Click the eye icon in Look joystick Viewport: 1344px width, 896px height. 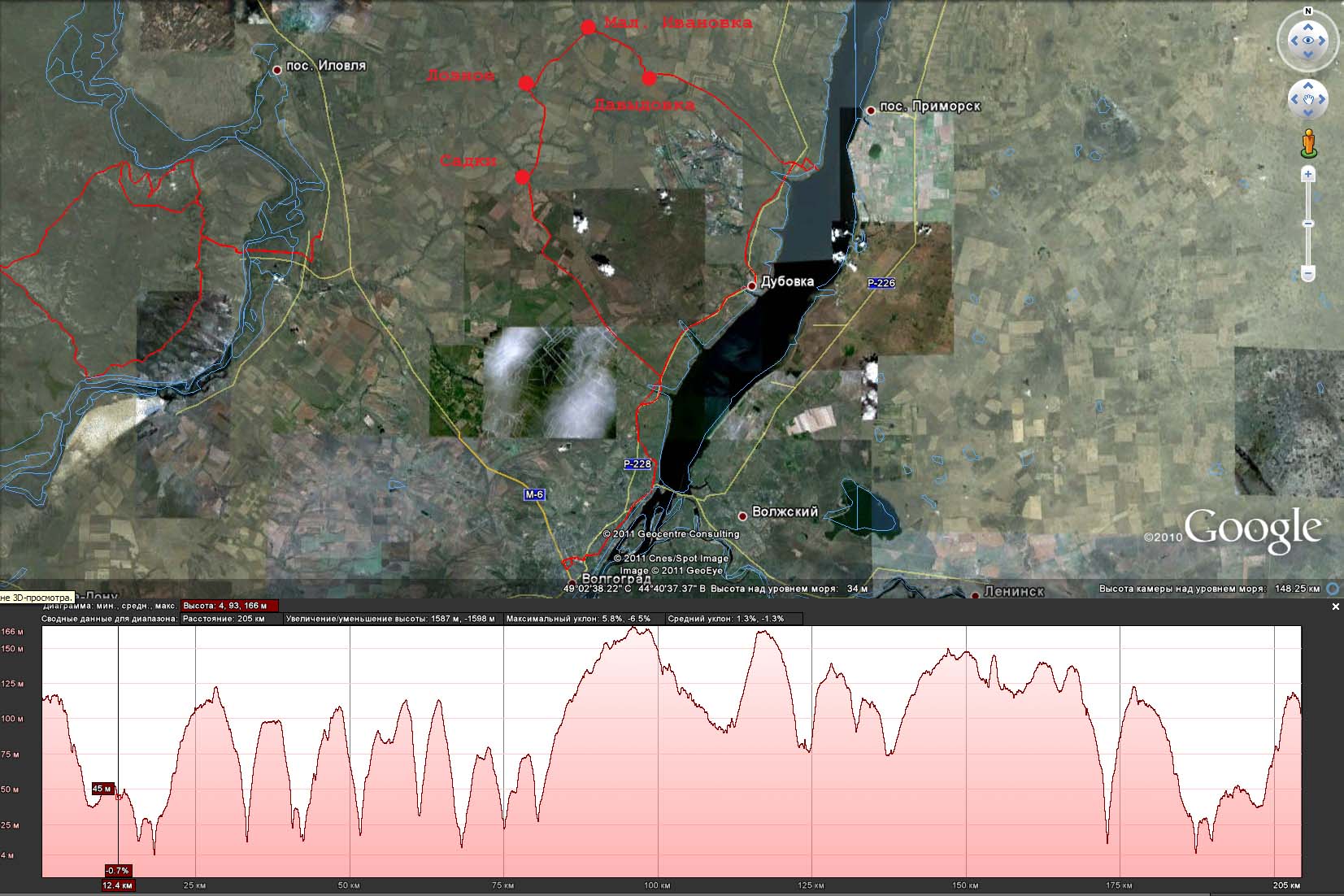[1308, 41]
